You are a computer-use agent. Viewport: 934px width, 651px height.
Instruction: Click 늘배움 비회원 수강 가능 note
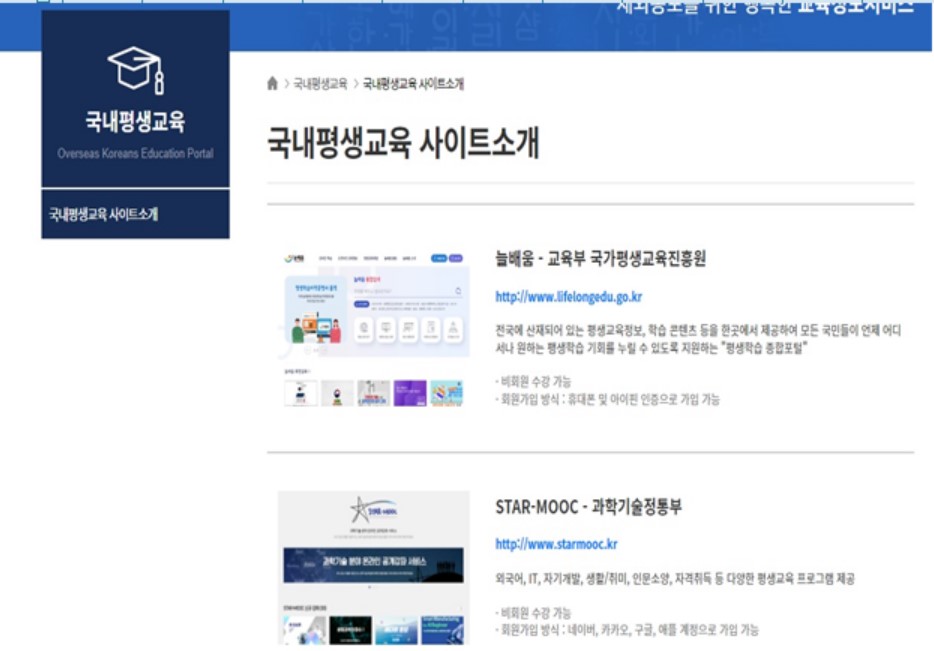click(533, 381)
